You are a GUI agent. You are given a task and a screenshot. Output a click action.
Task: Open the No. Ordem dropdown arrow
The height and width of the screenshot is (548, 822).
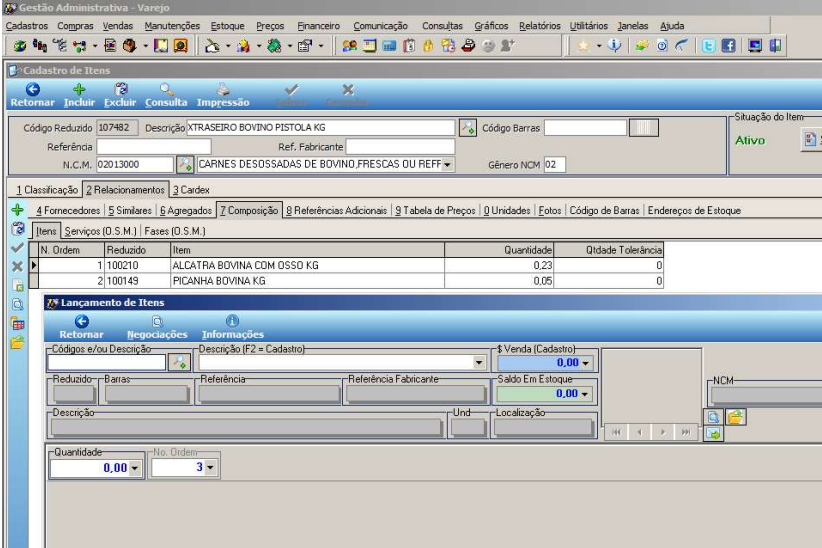(x=210, y=467)
